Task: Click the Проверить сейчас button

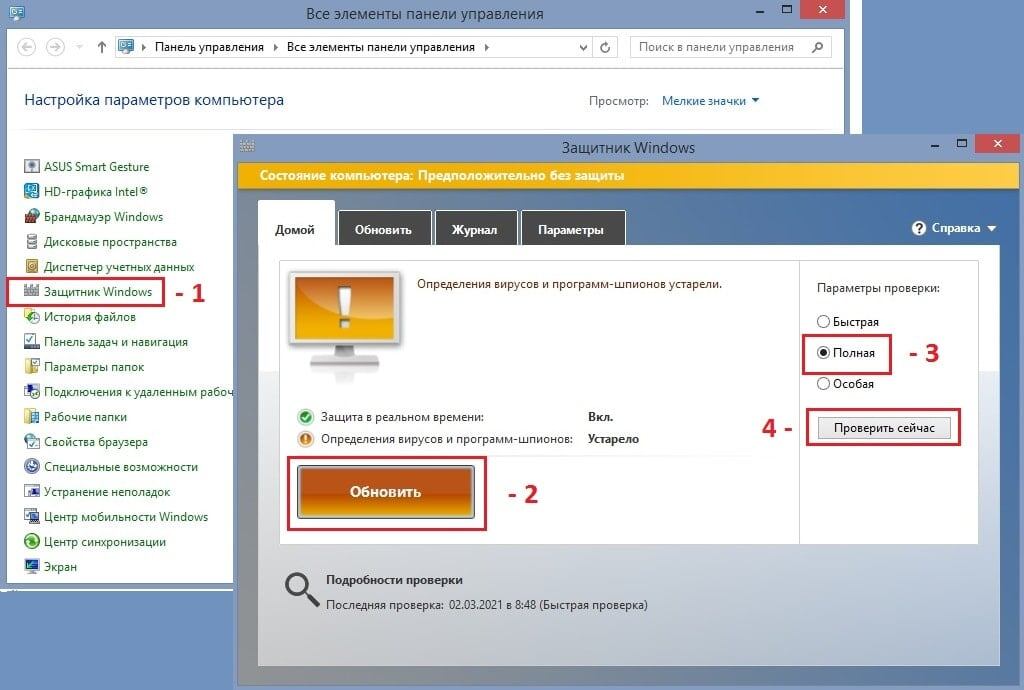Action: 884,428
